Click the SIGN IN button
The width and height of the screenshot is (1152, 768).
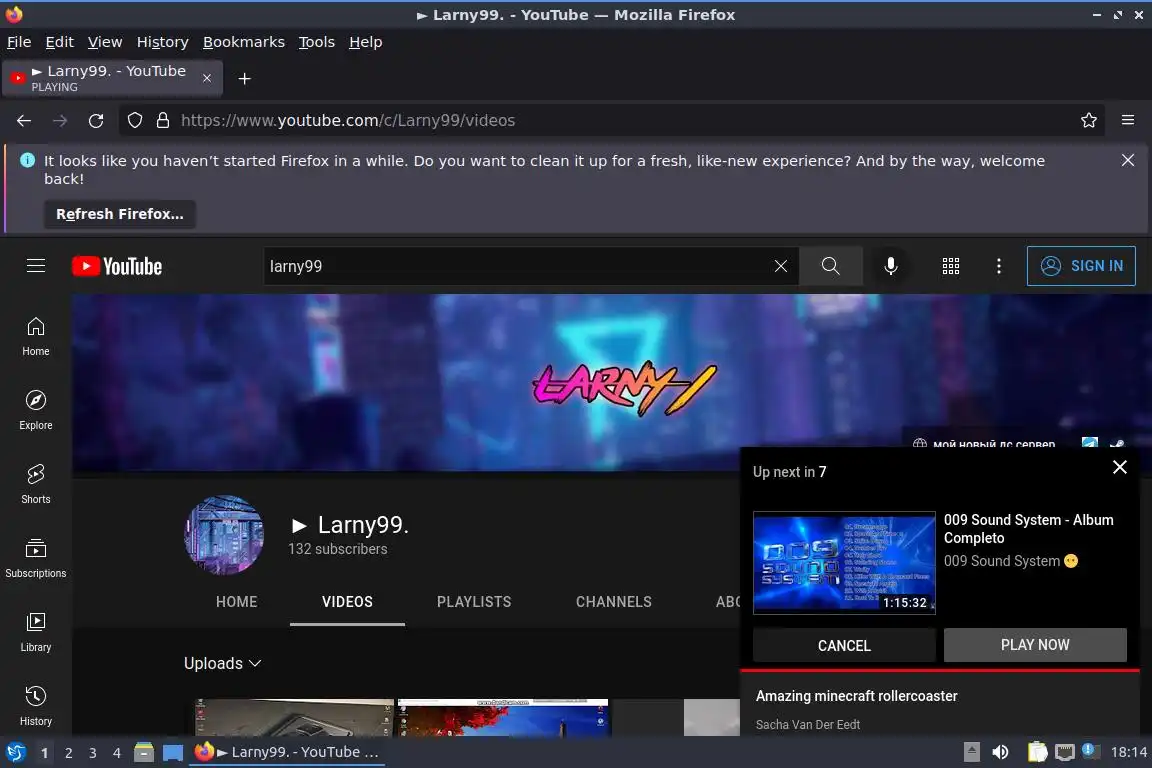pyautogui.click(x=1081, y=266)
